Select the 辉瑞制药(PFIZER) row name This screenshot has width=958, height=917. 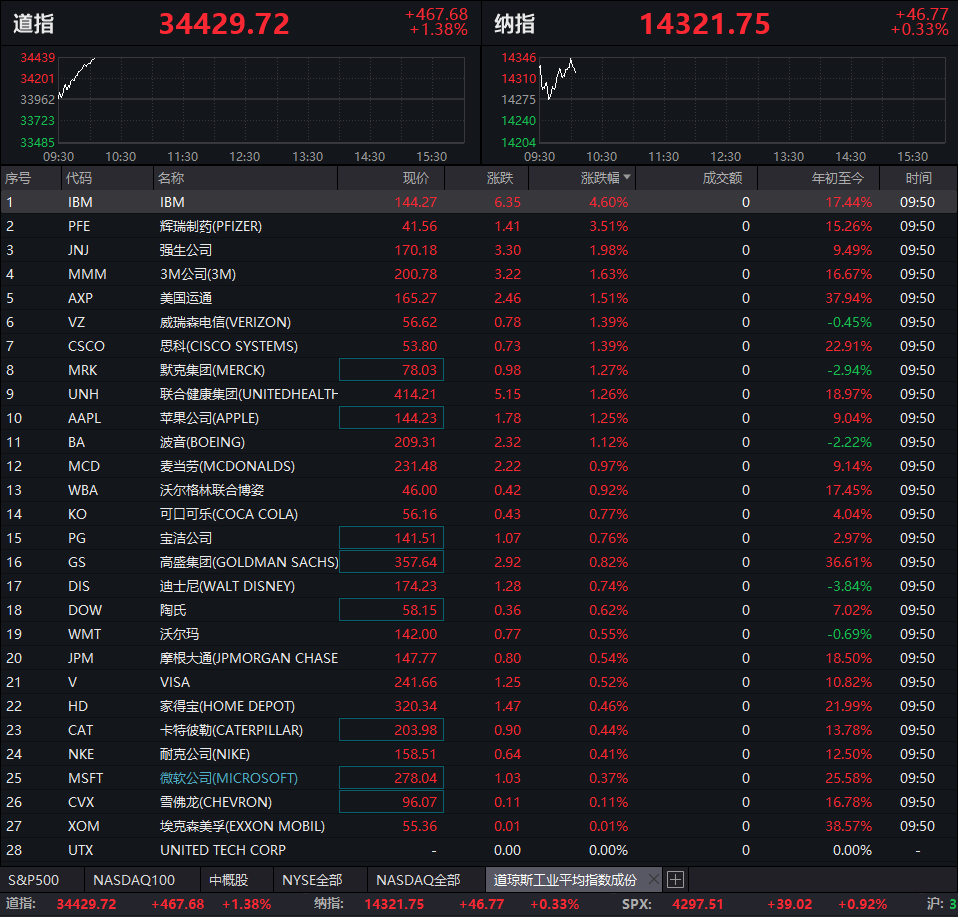point(211,226)
